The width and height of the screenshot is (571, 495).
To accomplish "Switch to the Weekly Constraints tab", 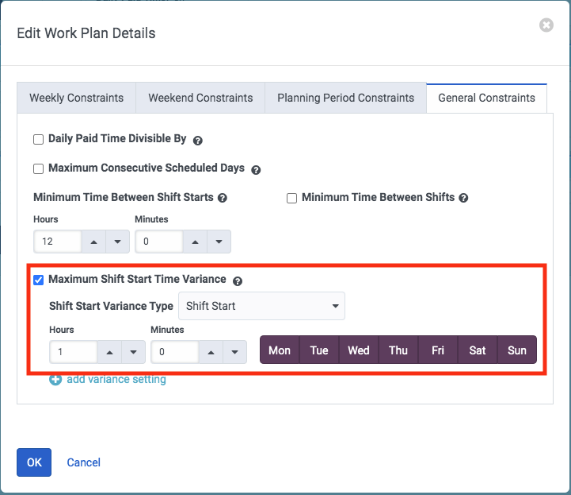I will pos(76,98).
